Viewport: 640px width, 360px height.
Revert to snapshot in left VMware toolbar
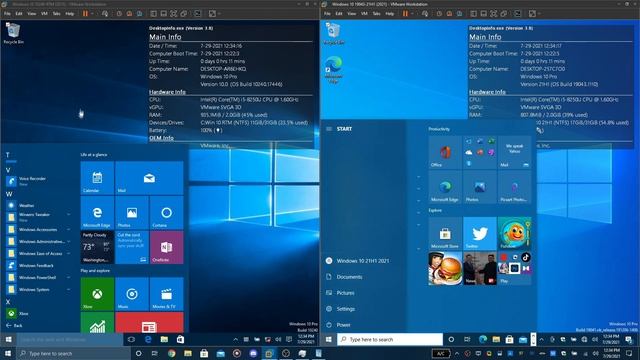coord(129,13)
